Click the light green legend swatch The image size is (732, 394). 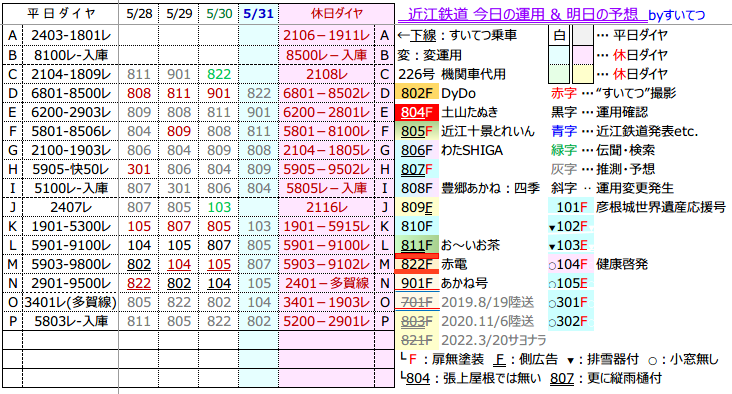click(x=559, y=74)
